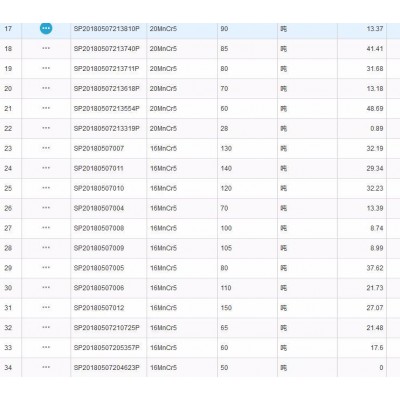Select the 150 cell in row 31
The width and height of the screenshot is (400, 400).
point(226,308)
